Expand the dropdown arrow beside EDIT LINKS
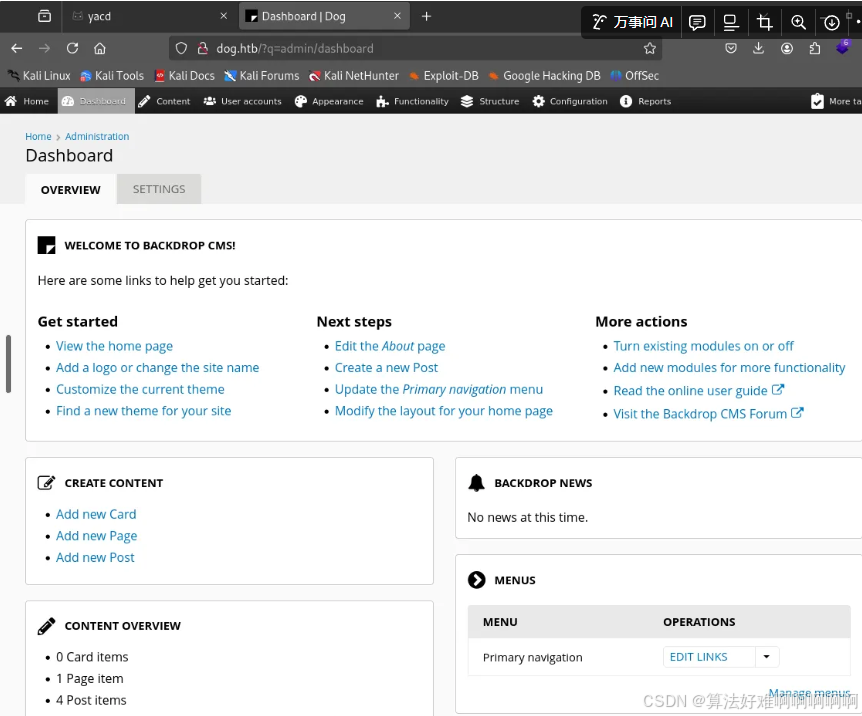The height and width of the screenshot is (716, 862). pos(766,657)
